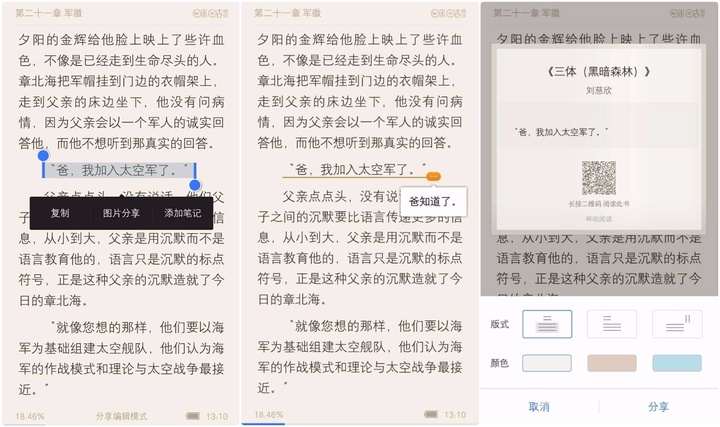
Task: Tap the 取消 button
Action: pos(539,407)
